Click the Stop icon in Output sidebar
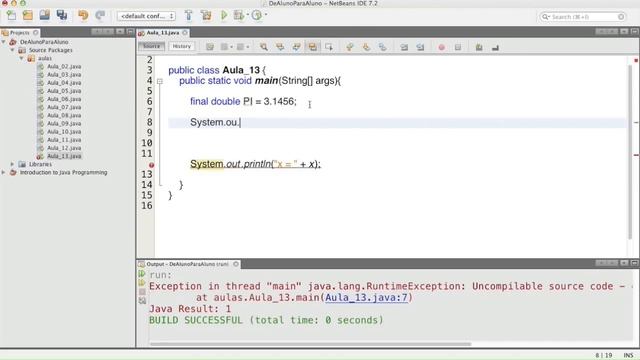The image size is (640, 360). coord(142,291)
